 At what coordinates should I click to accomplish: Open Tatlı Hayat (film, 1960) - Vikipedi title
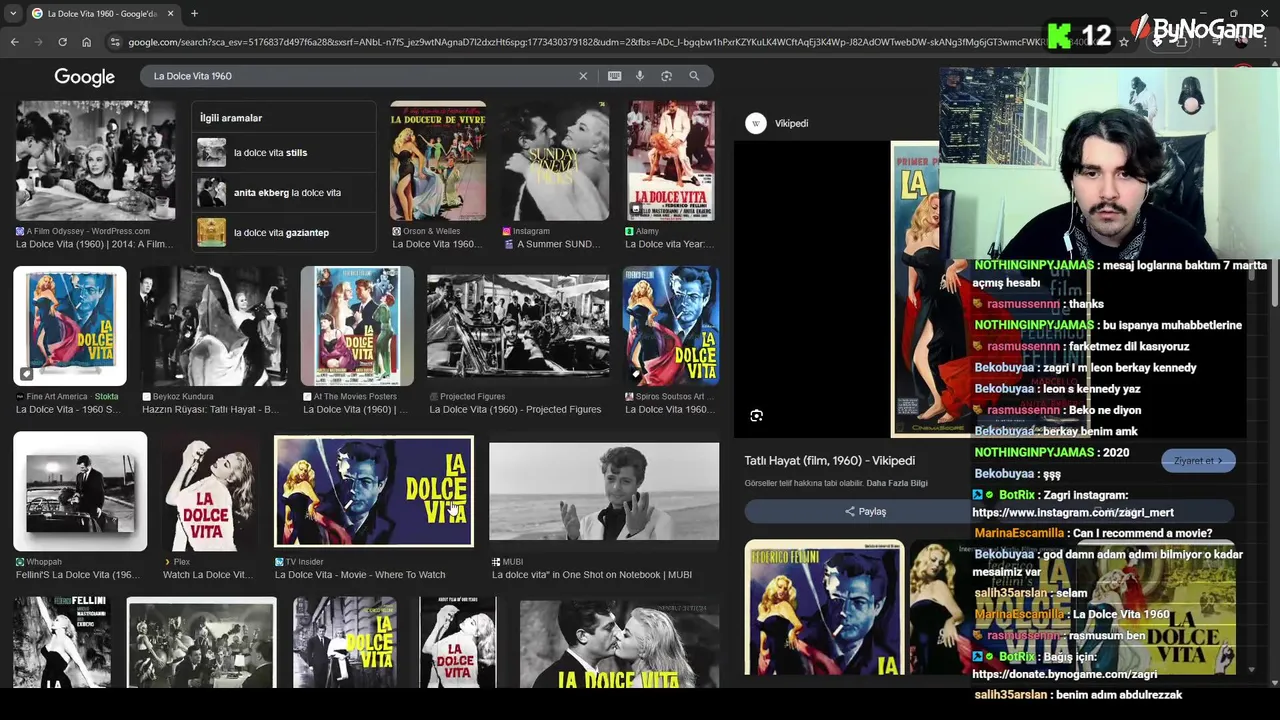(x=829, y=460)
